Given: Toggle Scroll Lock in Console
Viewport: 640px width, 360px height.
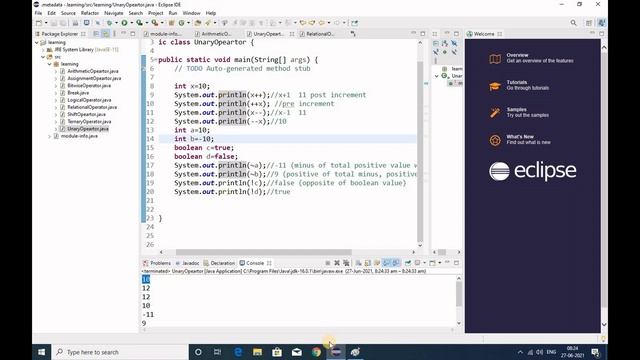Looking at the screenshot, I should point(367,263).
